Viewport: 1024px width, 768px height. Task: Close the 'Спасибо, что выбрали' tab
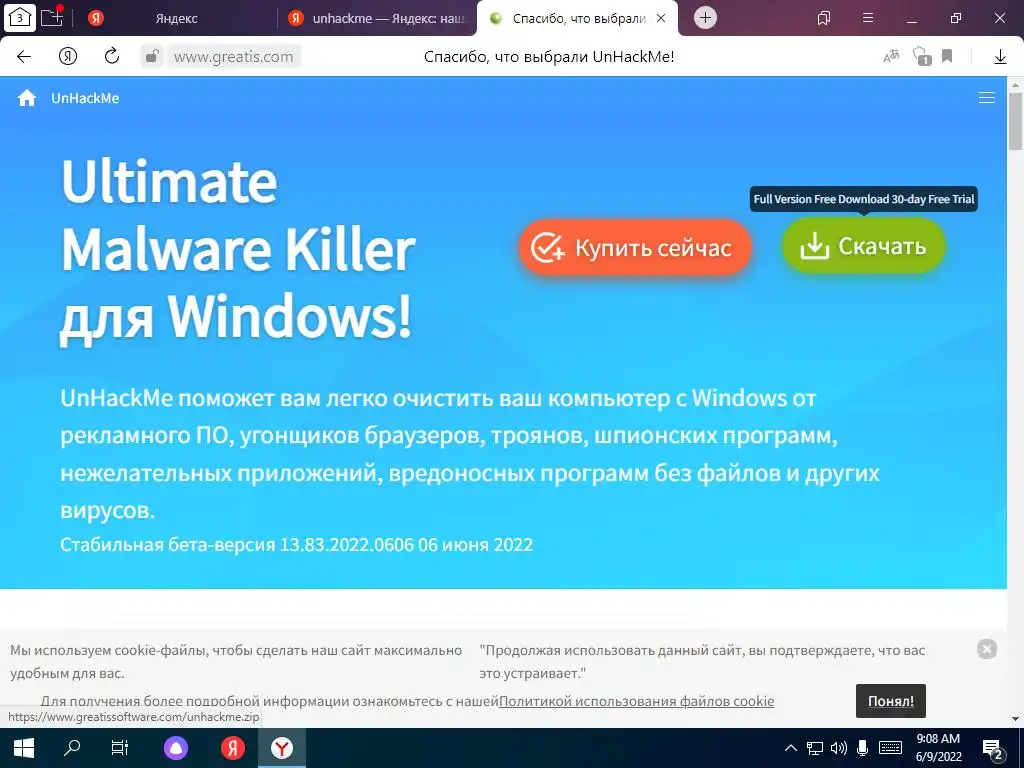coord(661,18)
